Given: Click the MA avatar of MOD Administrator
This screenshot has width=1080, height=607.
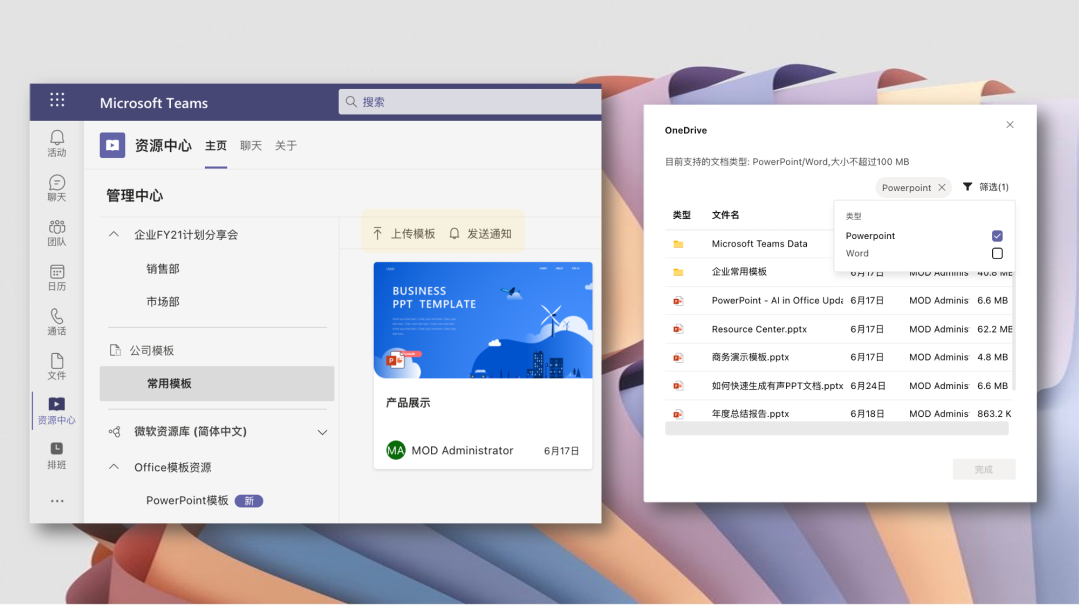Looking at the screenshot, I should [x=395, y=451].
